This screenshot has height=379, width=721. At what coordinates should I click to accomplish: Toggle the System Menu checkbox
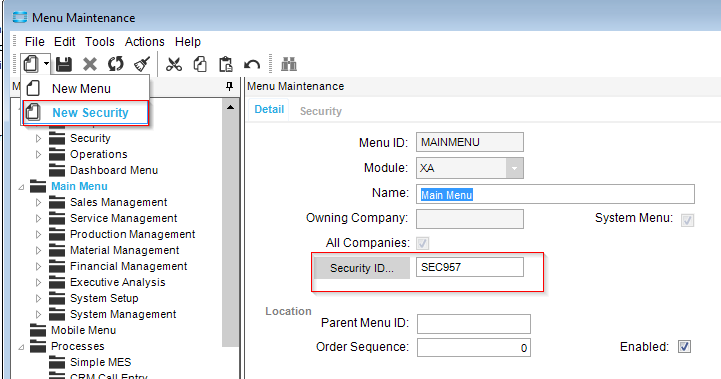tap(687, 220)
